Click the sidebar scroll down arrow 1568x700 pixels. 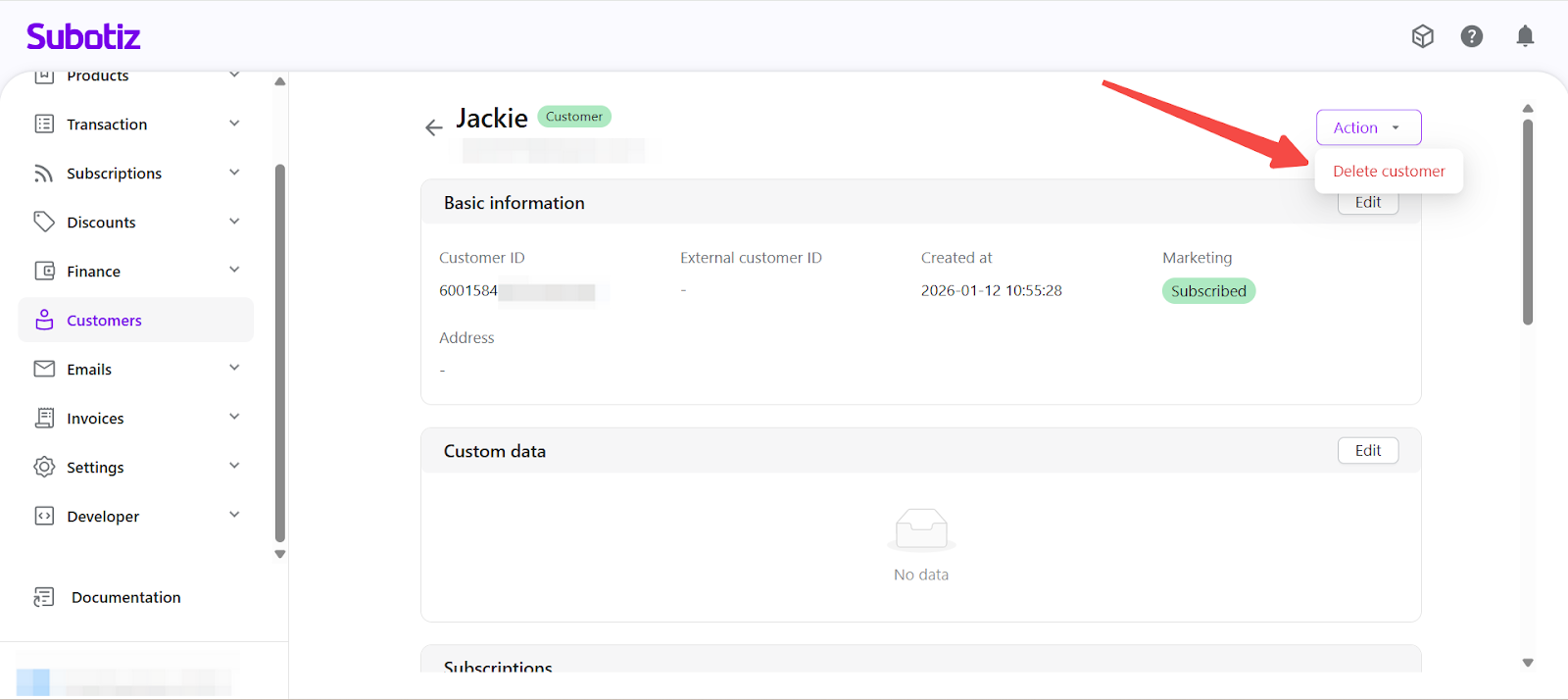point(280,554)
